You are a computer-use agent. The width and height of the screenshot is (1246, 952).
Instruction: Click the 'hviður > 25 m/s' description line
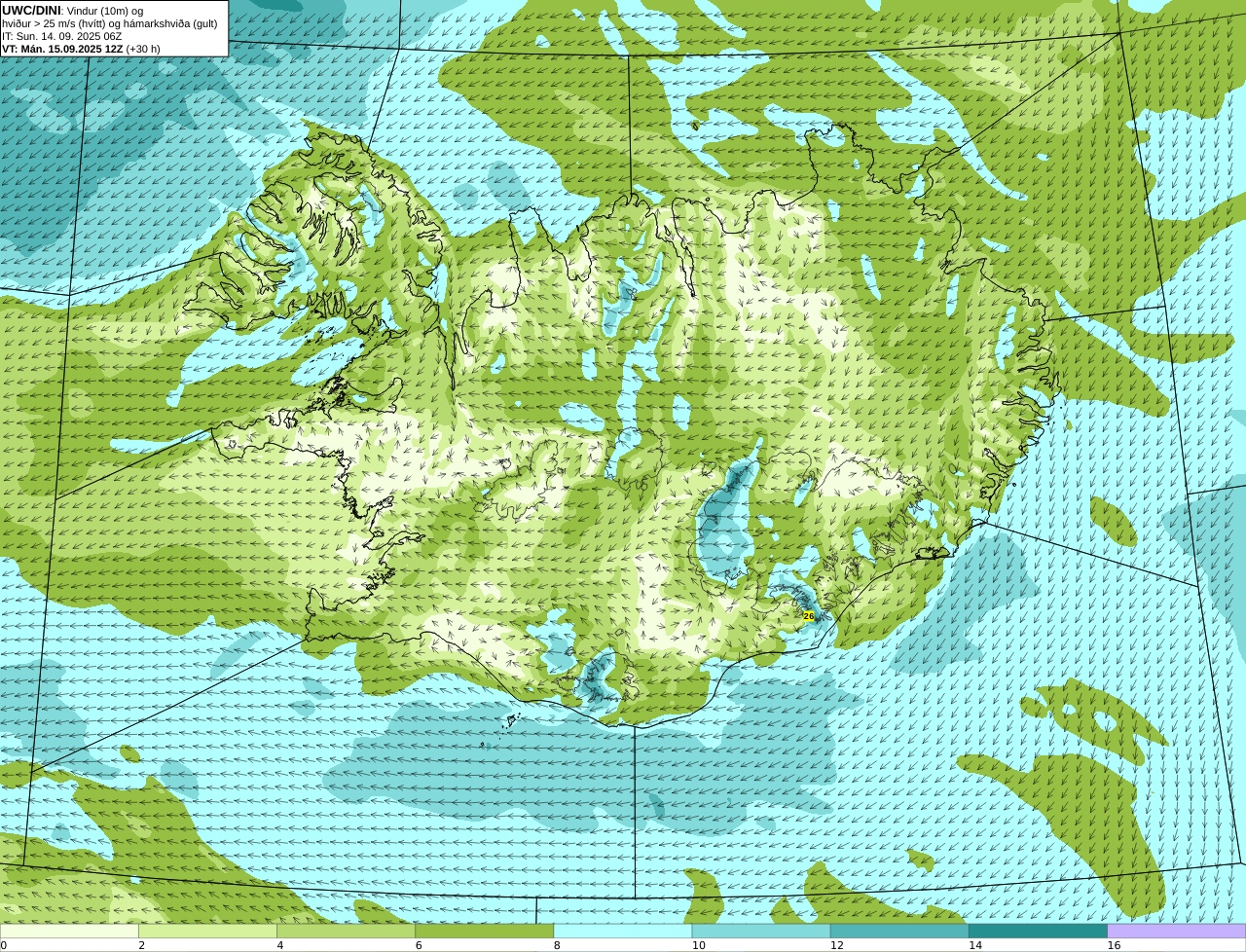pyautogui.click(x=110, y=23)
